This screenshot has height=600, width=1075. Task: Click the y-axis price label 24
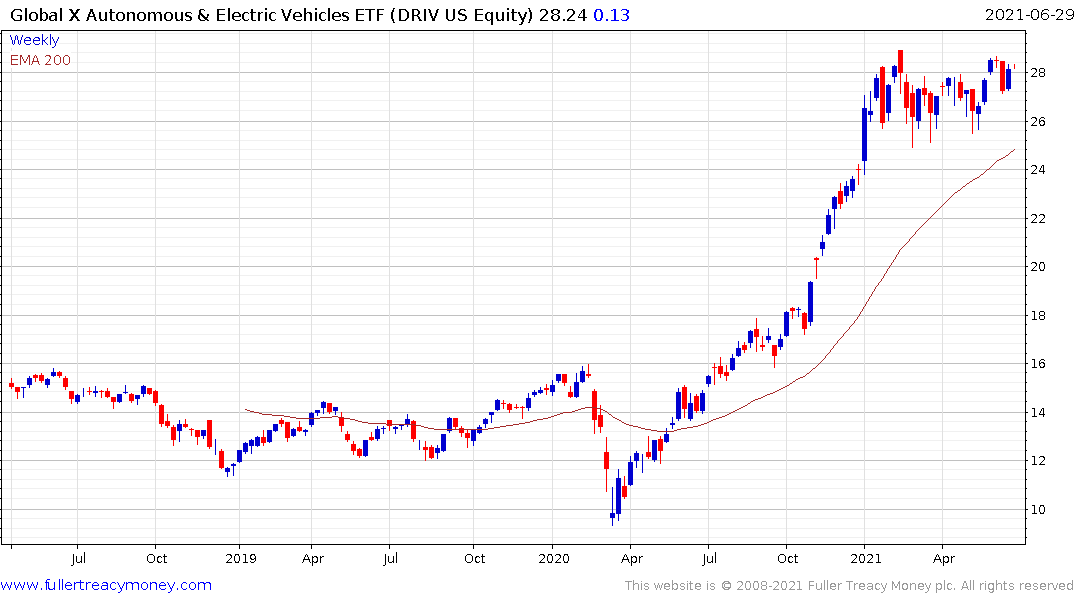point(1038,169)
